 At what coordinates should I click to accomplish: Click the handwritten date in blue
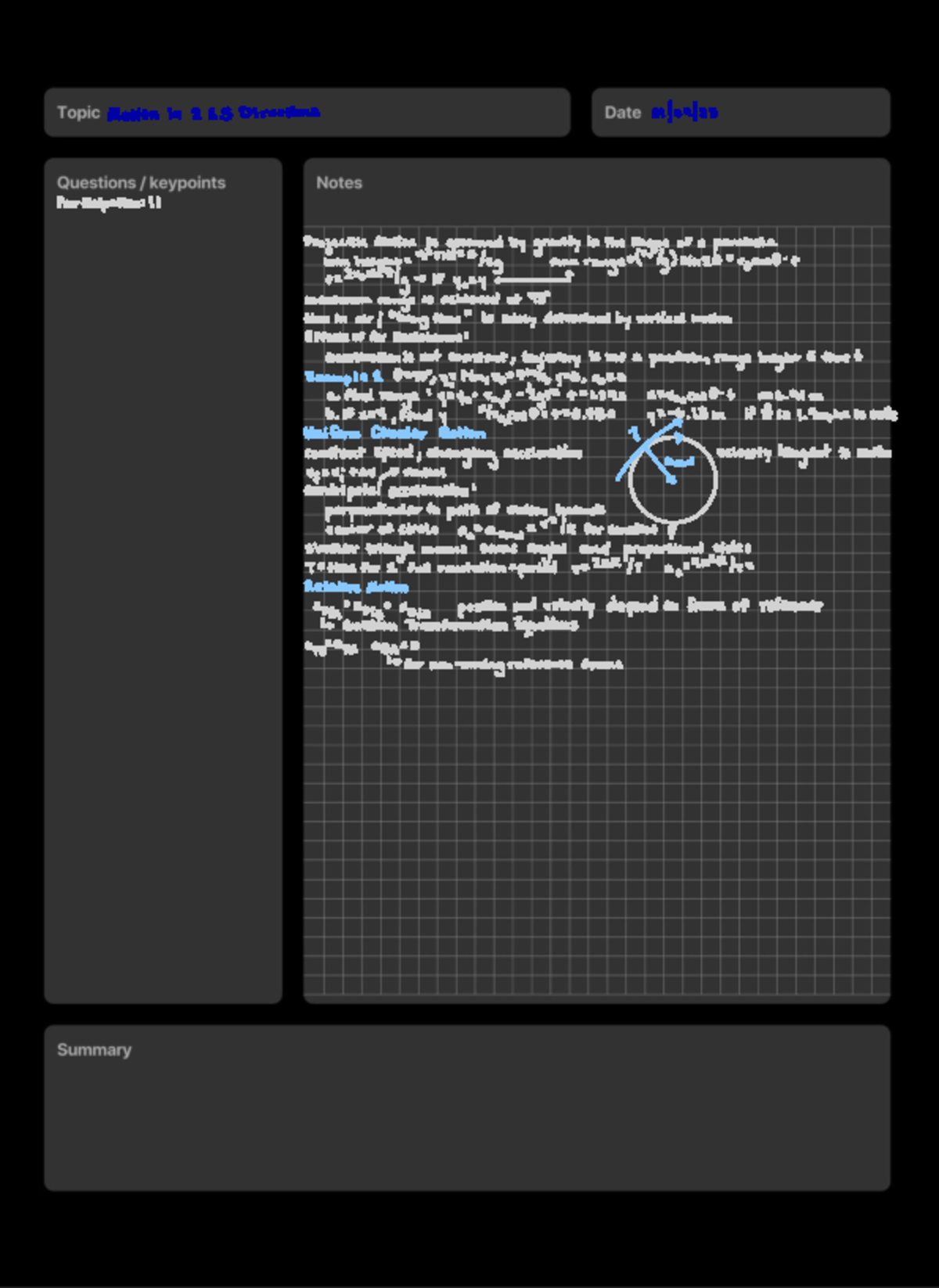(x=684, y=113)
